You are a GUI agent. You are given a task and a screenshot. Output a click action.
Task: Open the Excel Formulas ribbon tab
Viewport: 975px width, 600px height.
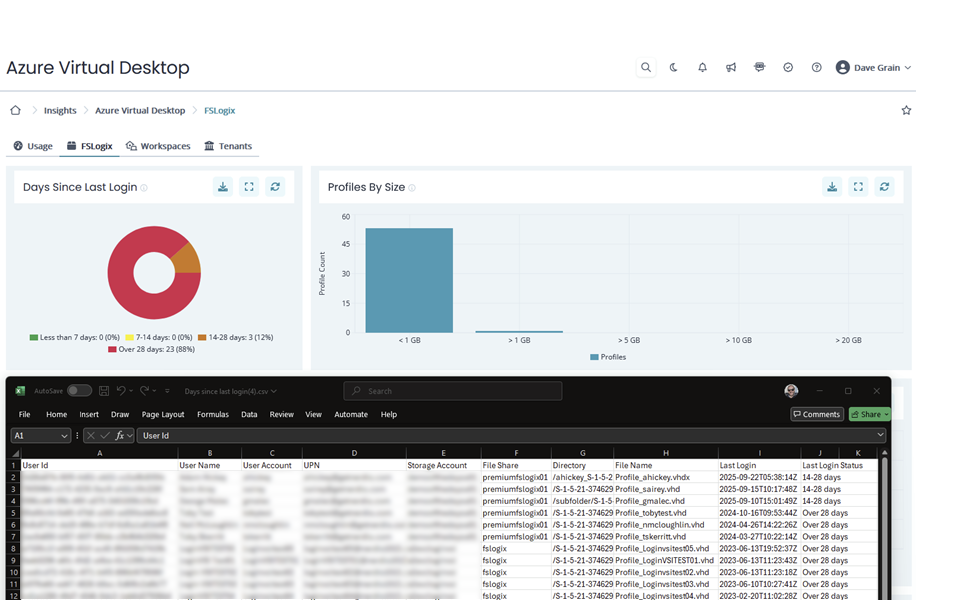click(x=212, y=414)
